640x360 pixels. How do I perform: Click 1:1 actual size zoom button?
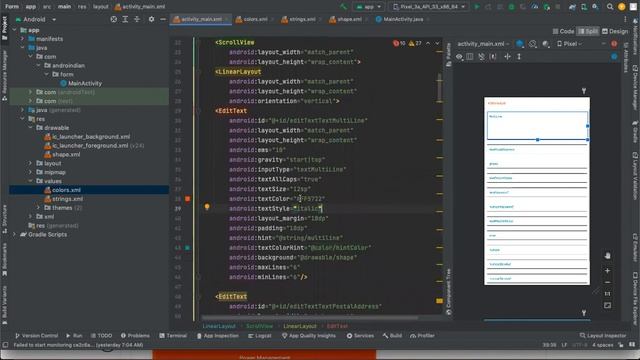[607, 294]
